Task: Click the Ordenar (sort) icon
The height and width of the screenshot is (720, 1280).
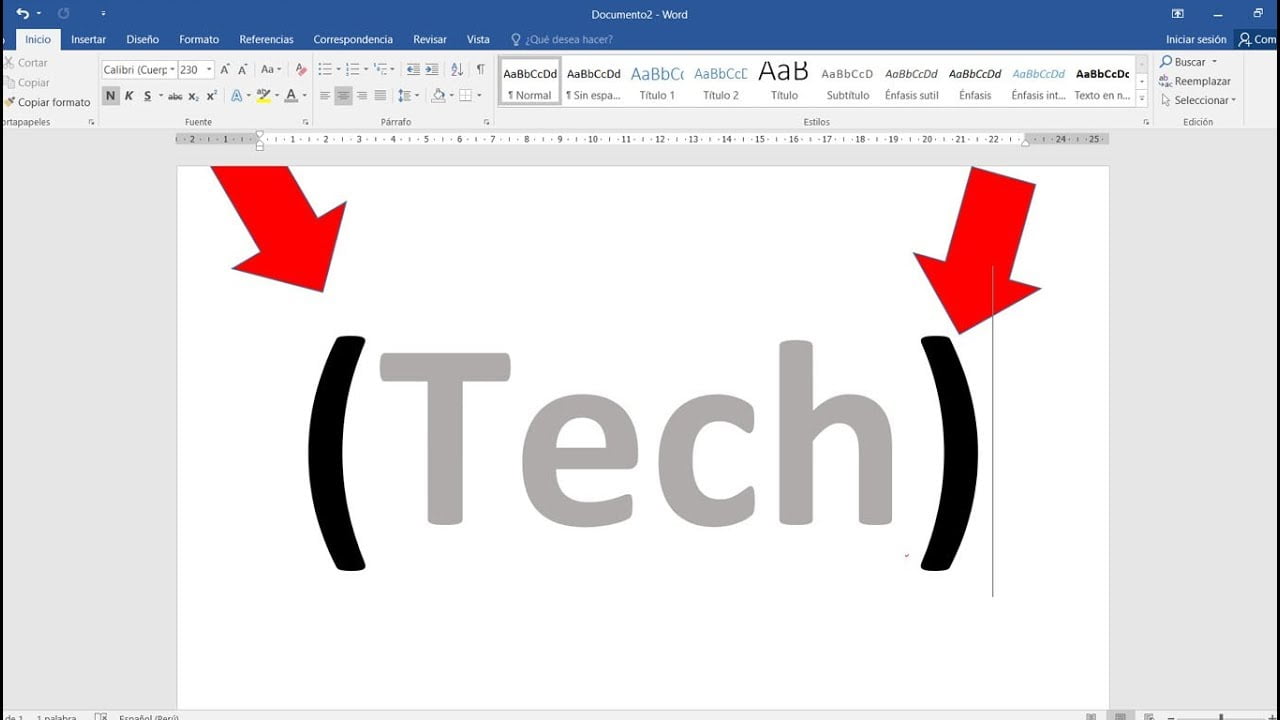Action: (x=455, y=69)
